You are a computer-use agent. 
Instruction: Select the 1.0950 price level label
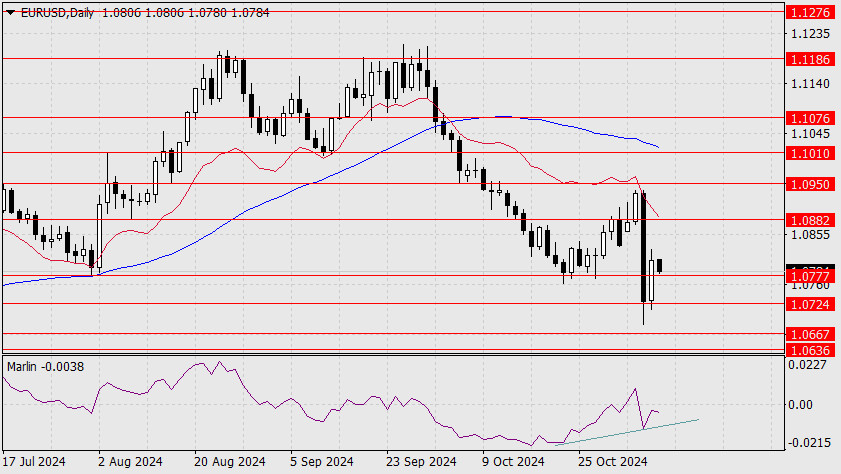[810, 184]
